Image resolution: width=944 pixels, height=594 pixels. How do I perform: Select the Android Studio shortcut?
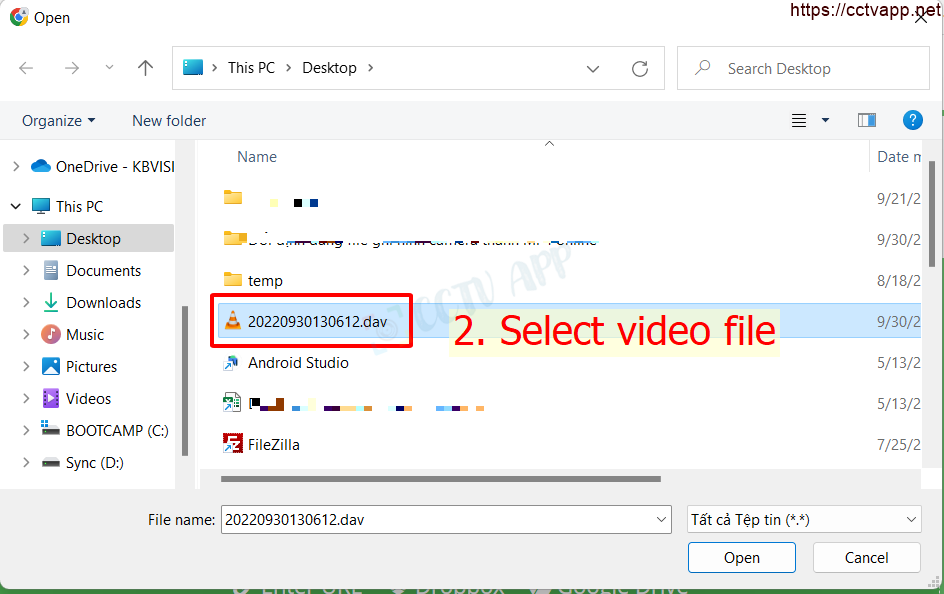tap(297, 363)
